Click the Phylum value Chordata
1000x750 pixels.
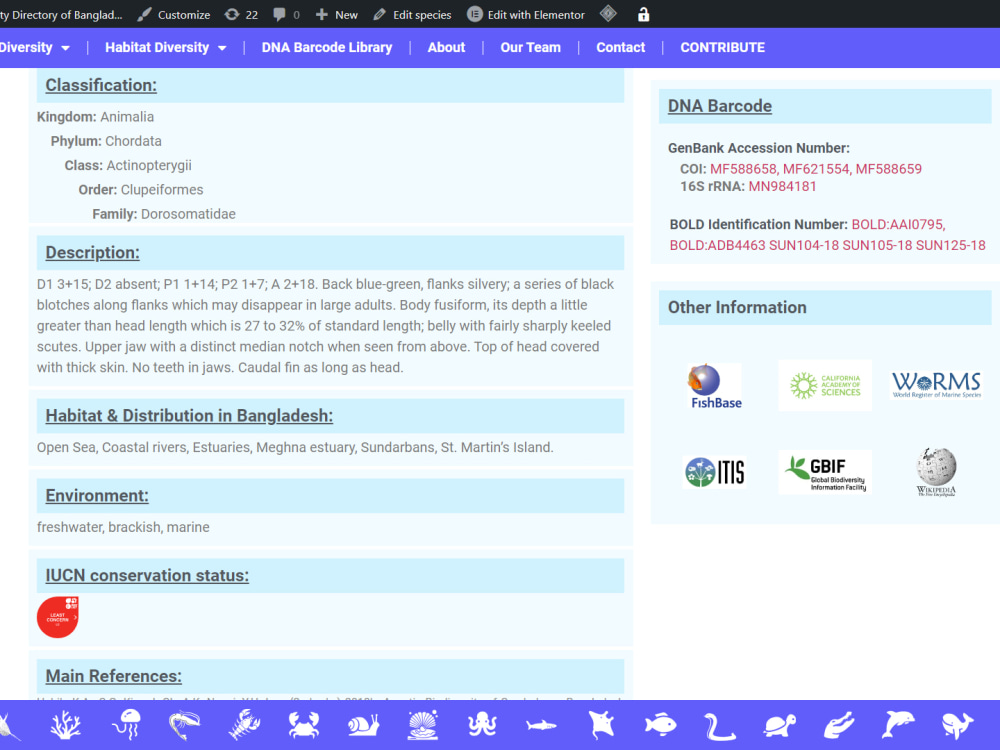click(x=133, y=141)
